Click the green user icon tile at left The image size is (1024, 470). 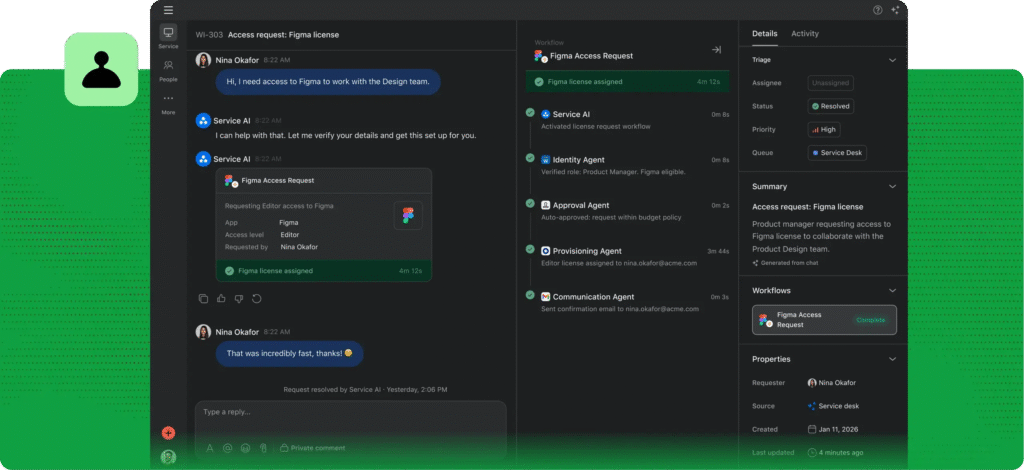tap(101, 69)
